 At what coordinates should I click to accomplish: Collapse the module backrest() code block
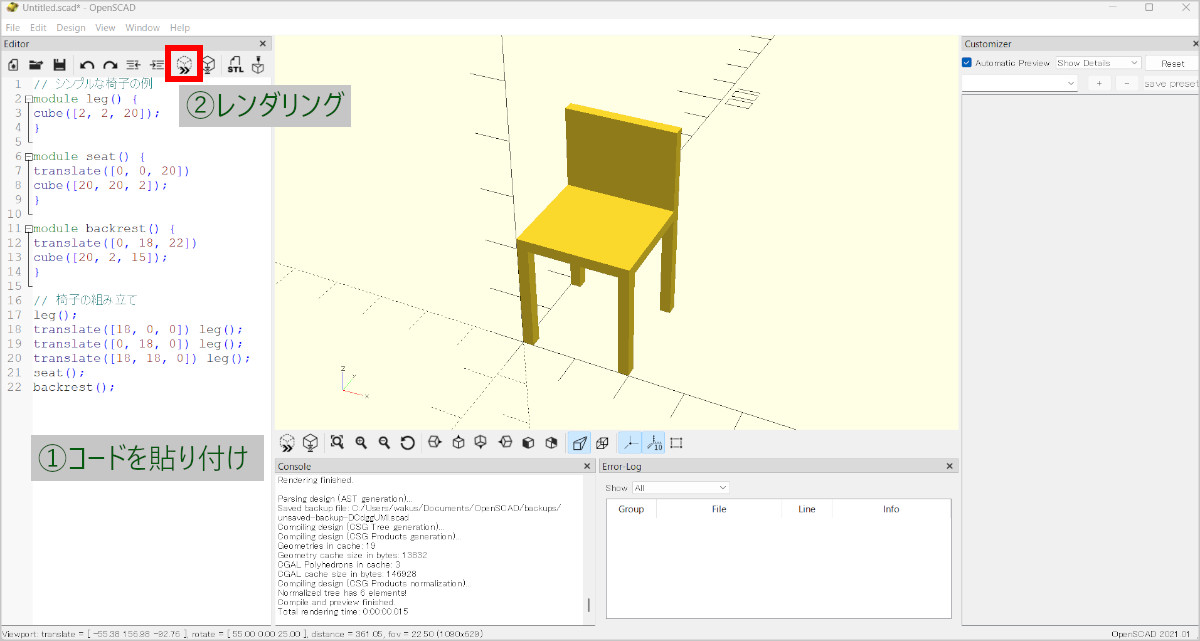tap(29, 229)
